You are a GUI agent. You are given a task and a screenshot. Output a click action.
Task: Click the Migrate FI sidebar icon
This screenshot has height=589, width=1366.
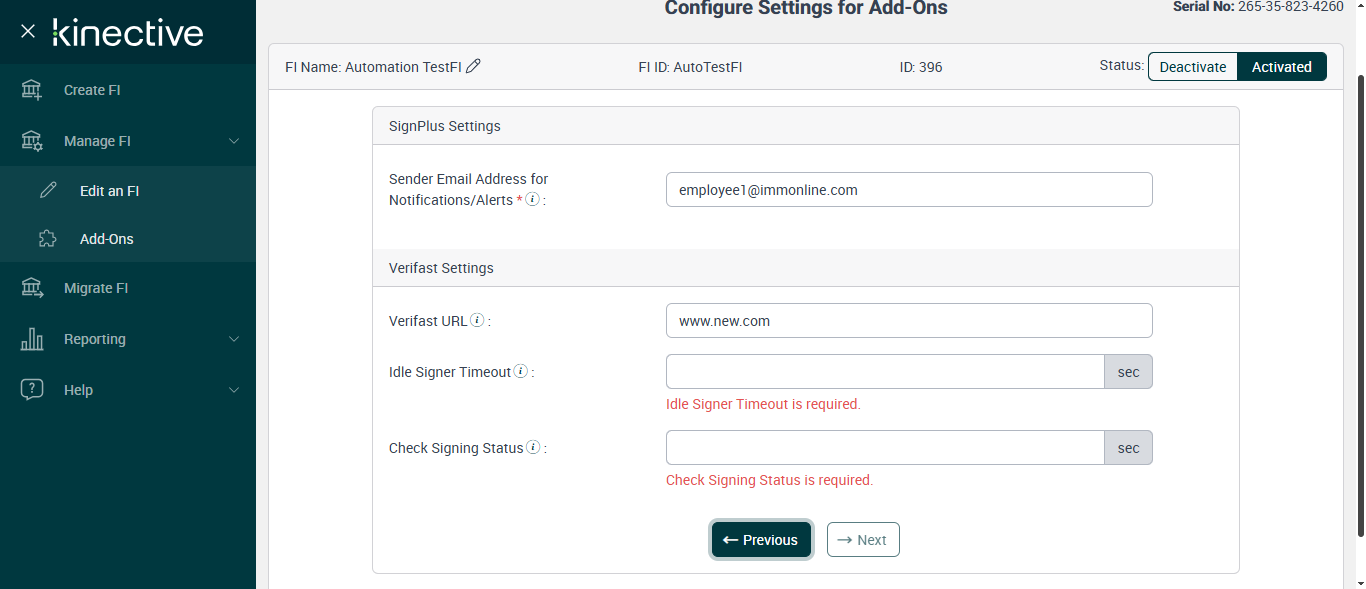[x=32, y=288]
